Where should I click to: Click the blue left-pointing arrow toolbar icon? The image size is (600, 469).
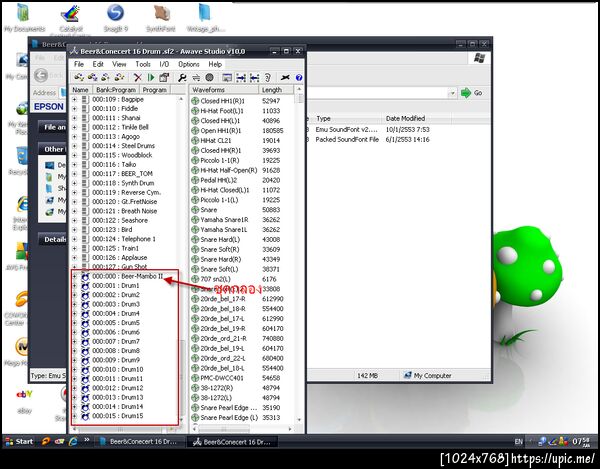coord(254,78)
